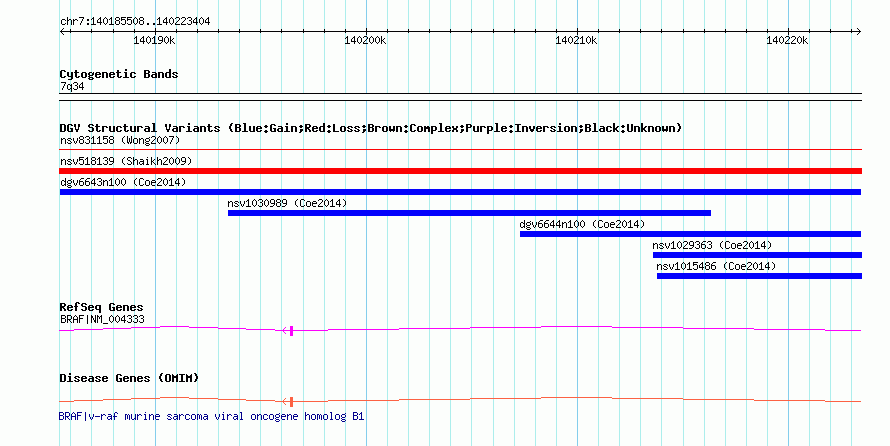Click the 7q34 band label
This screenshot has width=890, height=446.
coord(72,87)
